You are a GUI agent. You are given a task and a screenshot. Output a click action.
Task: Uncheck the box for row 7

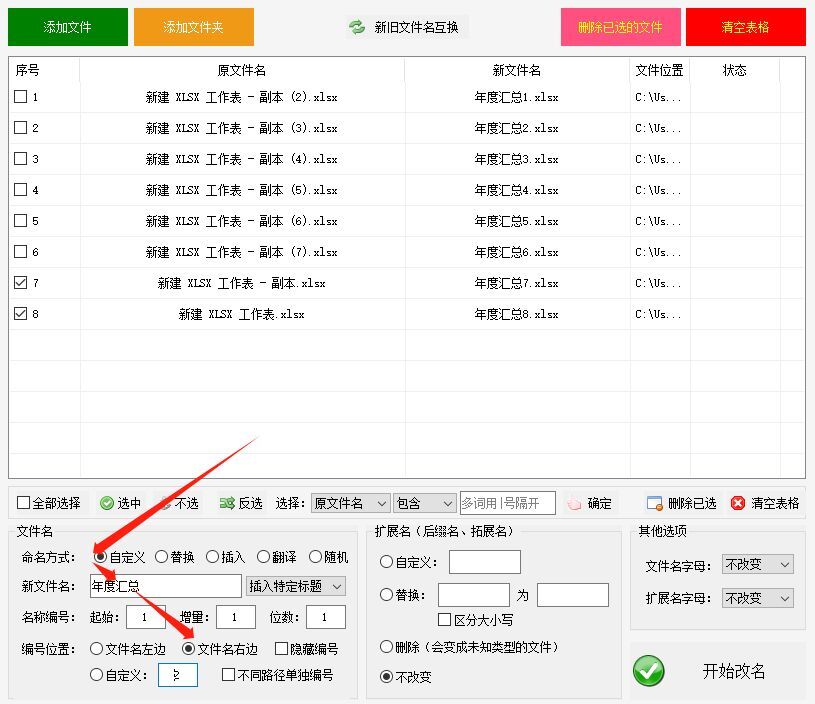click(x=20, y=283)
